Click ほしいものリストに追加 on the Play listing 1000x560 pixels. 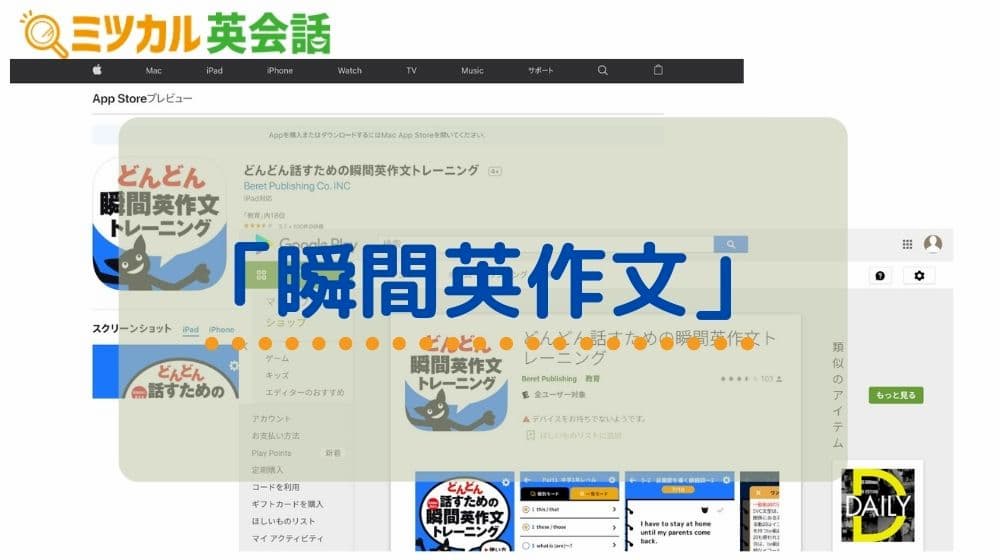(x=580, y=436)
